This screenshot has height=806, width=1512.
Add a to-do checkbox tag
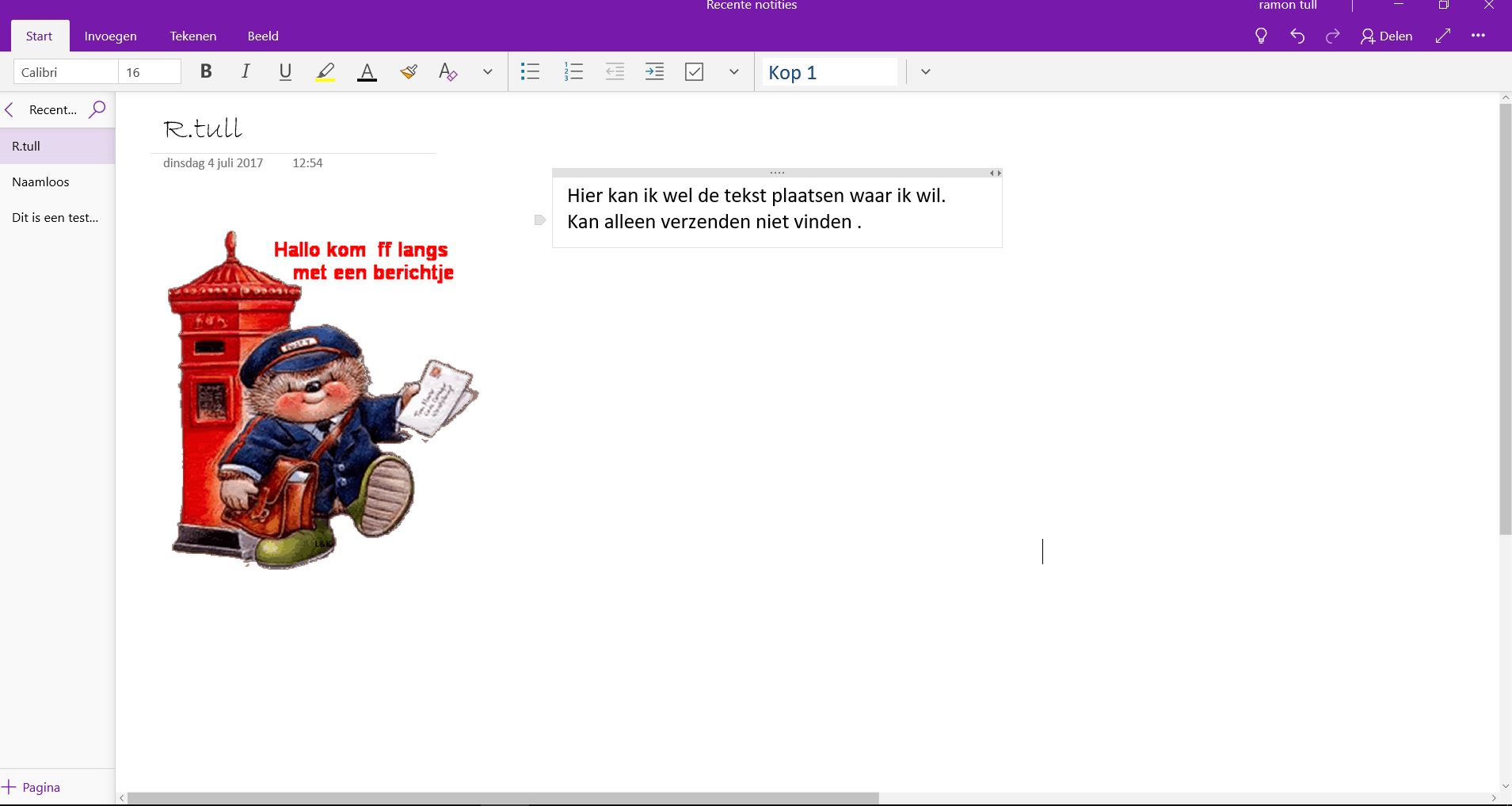coord(695,72)
